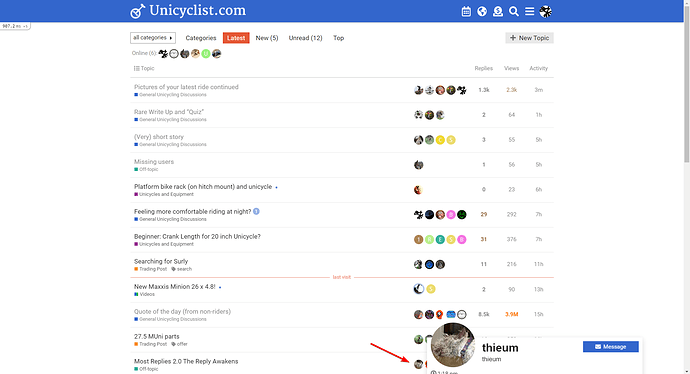Click '13h' activity time for New Maxxis Minion

point(539,289)
